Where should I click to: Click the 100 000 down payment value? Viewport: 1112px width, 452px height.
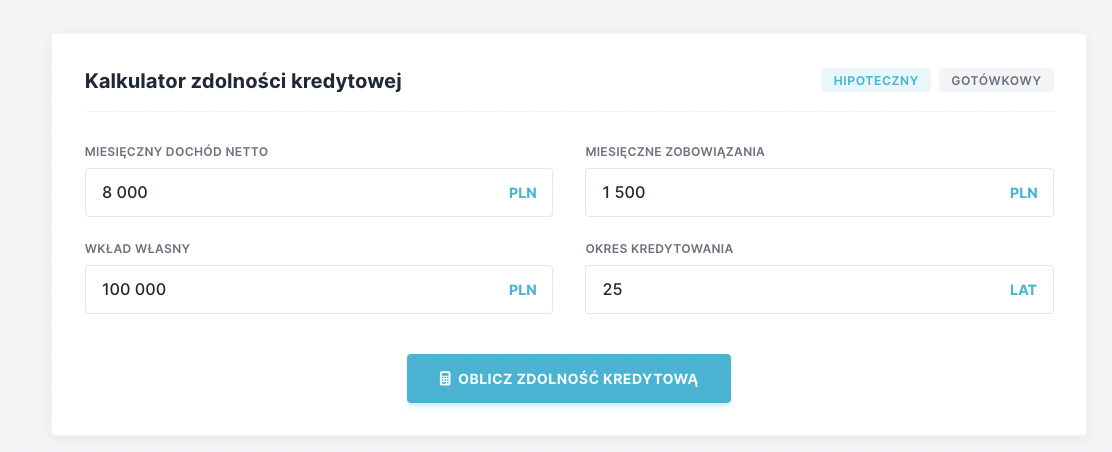(134, 290)
